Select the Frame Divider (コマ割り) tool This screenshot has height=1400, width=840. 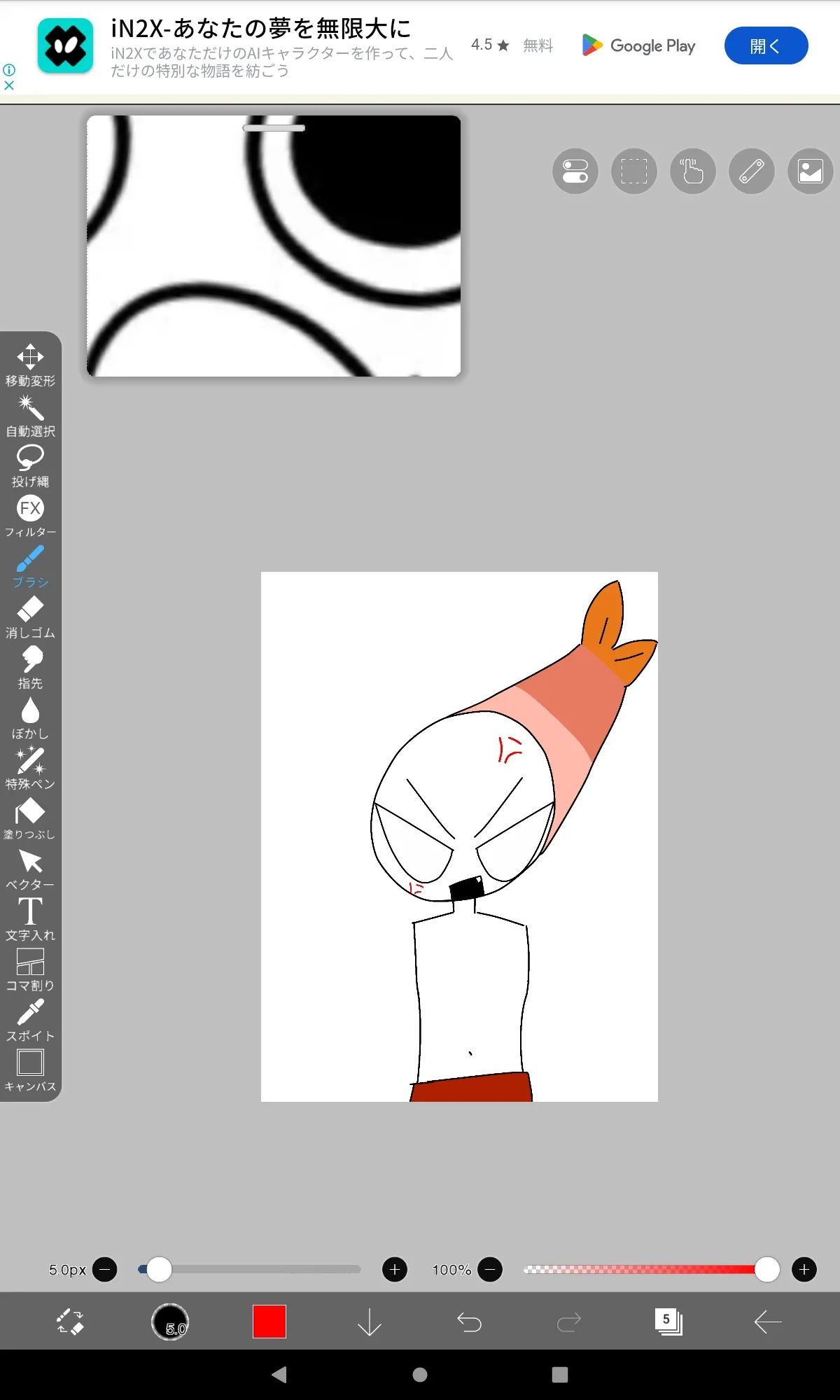pyautogui.click(x=30, y=969)
